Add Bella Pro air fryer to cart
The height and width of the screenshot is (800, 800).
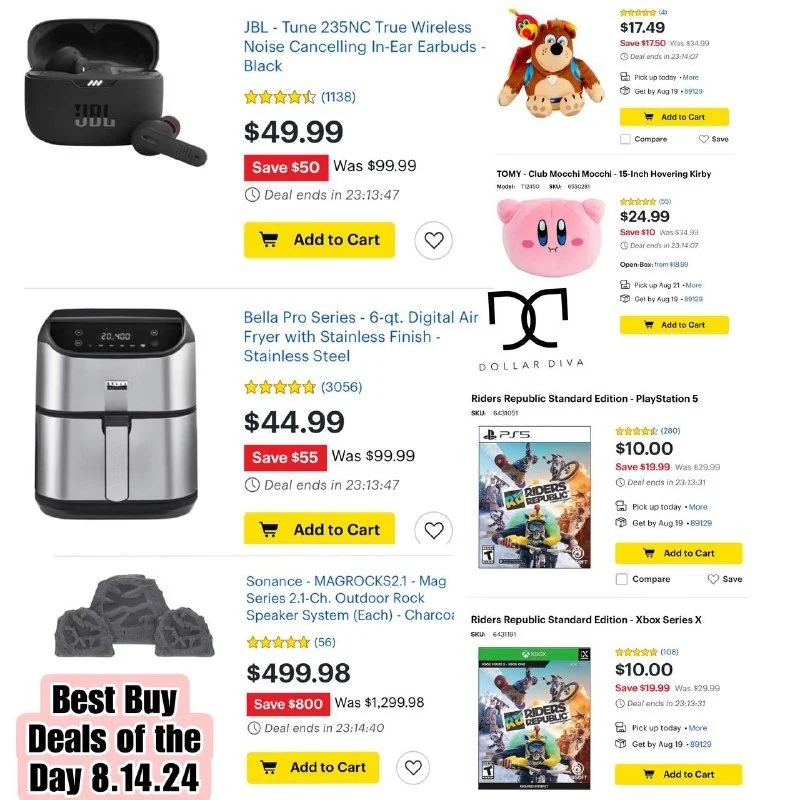pyautogui.click(x=319, y=530)
